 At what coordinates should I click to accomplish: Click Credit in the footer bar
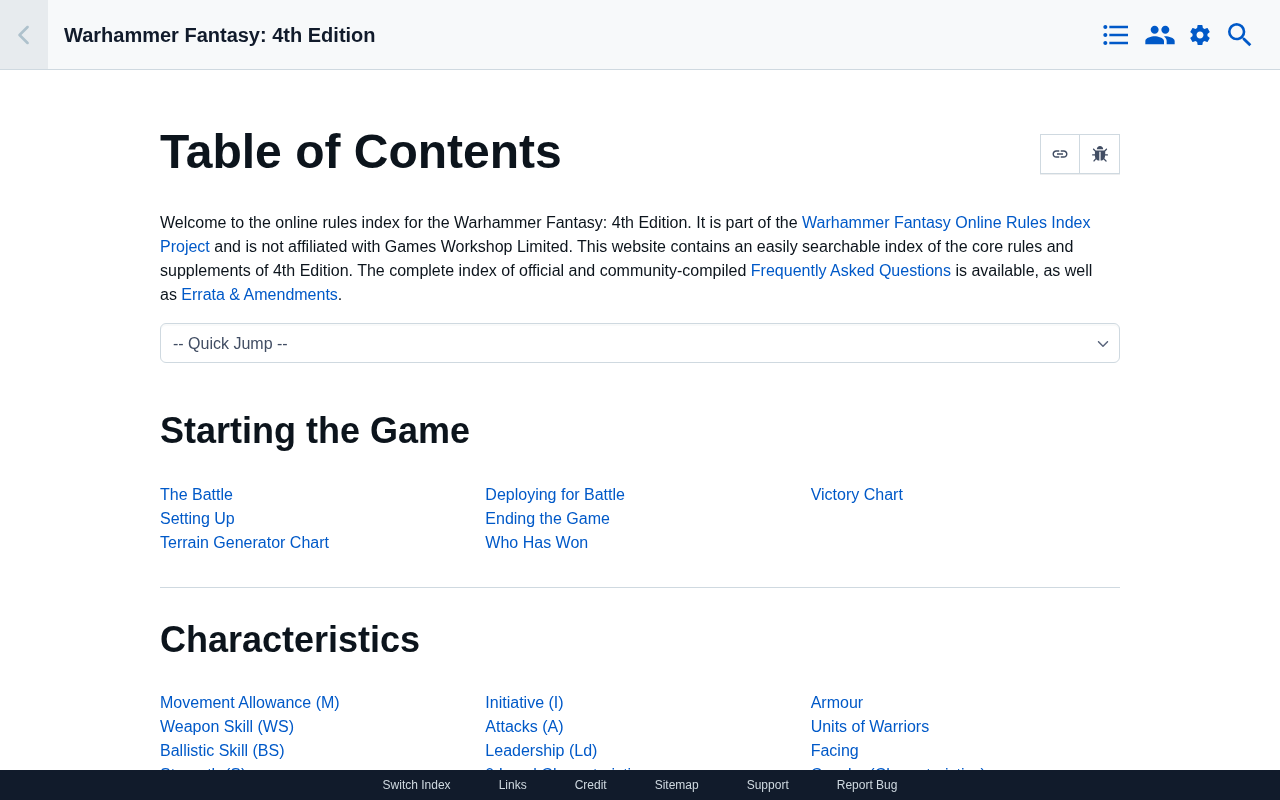click(591, 785)
